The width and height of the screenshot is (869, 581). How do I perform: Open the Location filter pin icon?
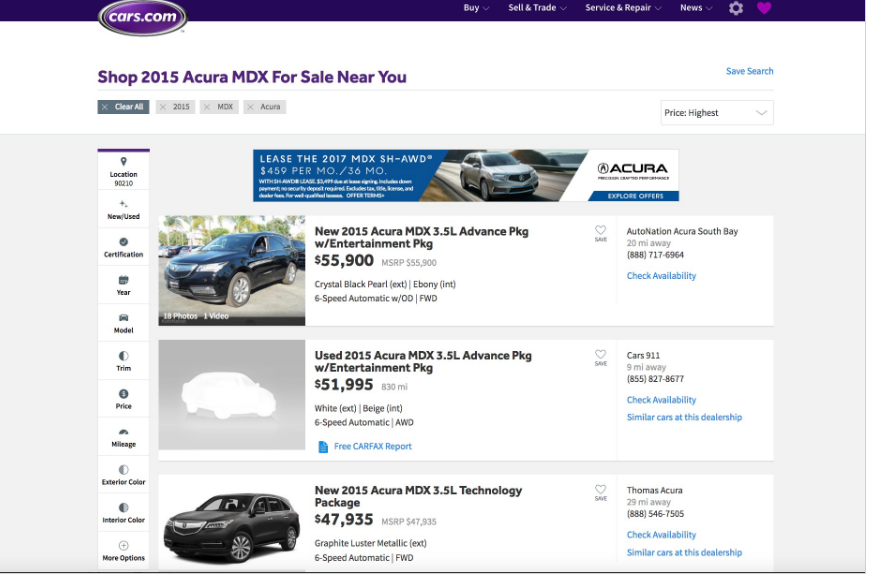pyautogui.click(x=124, y=161)
